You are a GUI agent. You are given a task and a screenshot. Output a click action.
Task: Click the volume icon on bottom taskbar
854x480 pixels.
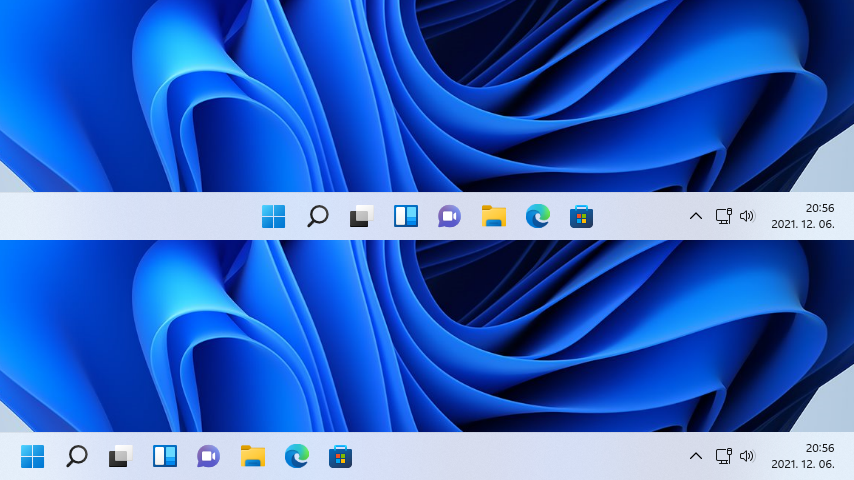(747, 456)
